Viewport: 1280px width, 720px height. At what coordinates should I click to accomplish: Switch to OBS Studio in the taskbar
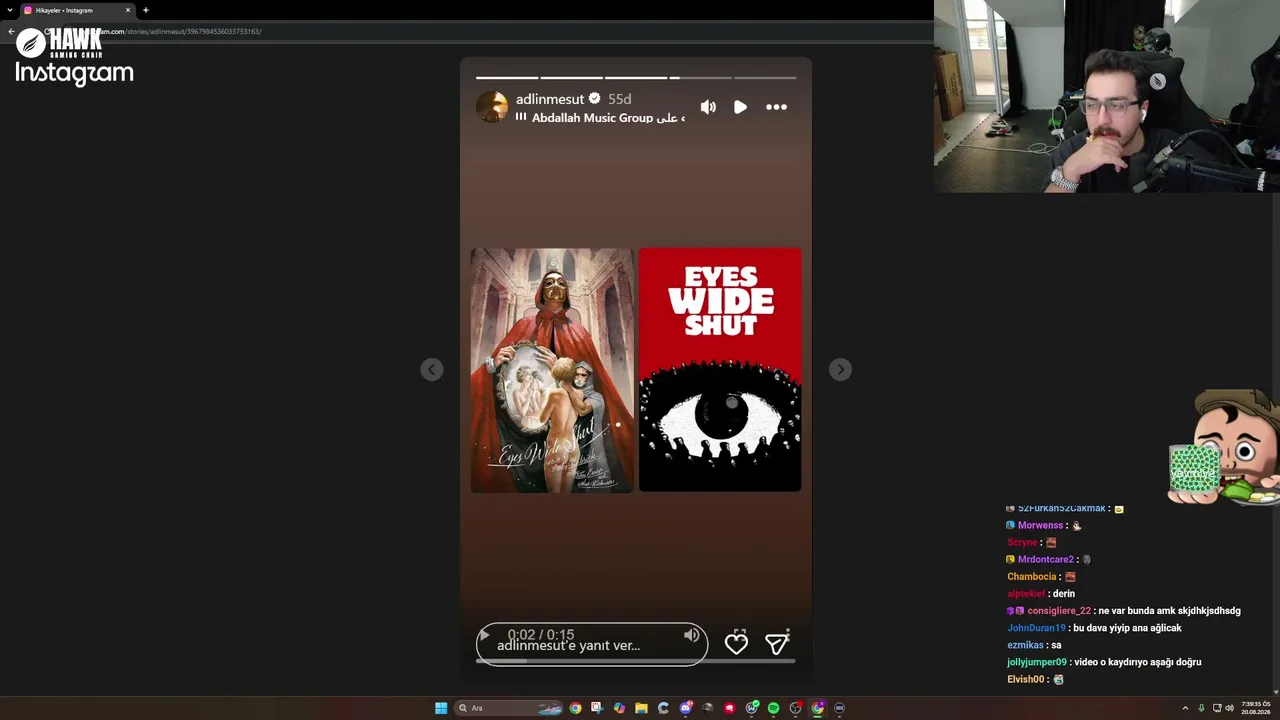tap(795, 708)
